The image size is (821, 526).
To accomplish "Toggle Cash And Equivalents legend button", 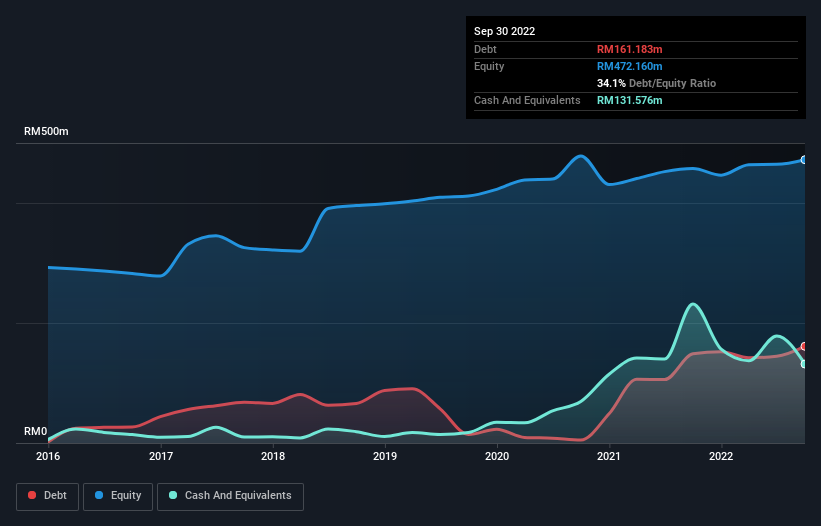I will [x=230, y=496].
